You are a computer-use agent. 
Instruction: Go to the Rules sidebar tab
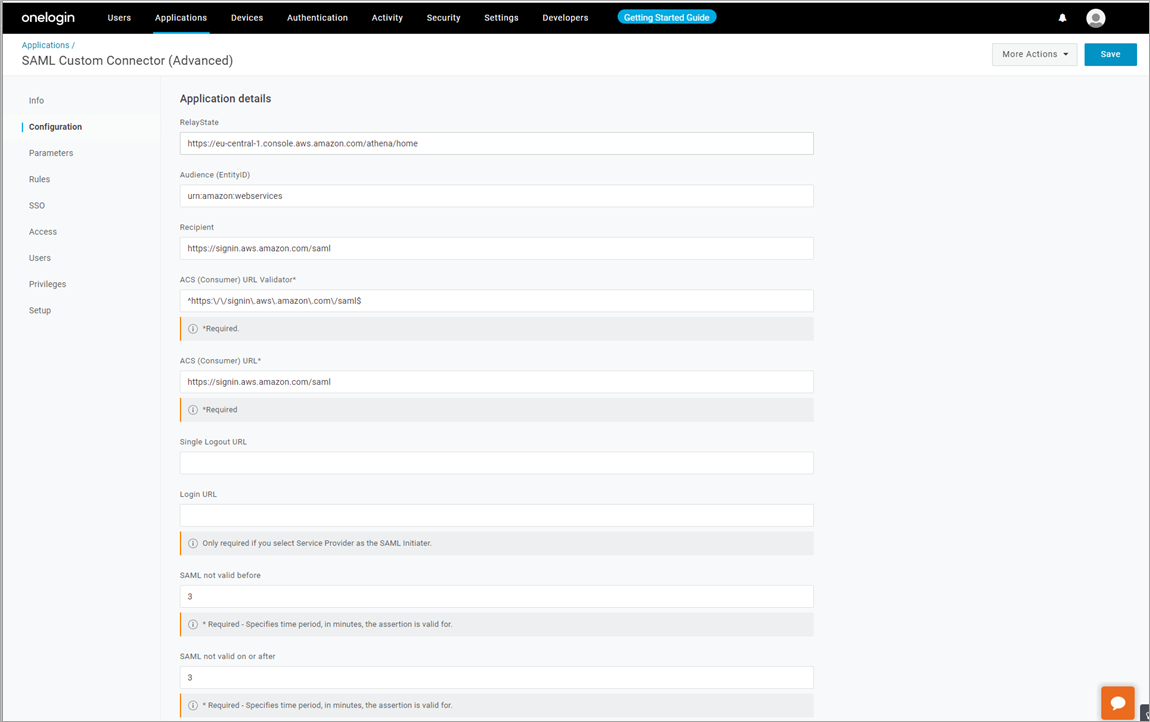[40, 179]
